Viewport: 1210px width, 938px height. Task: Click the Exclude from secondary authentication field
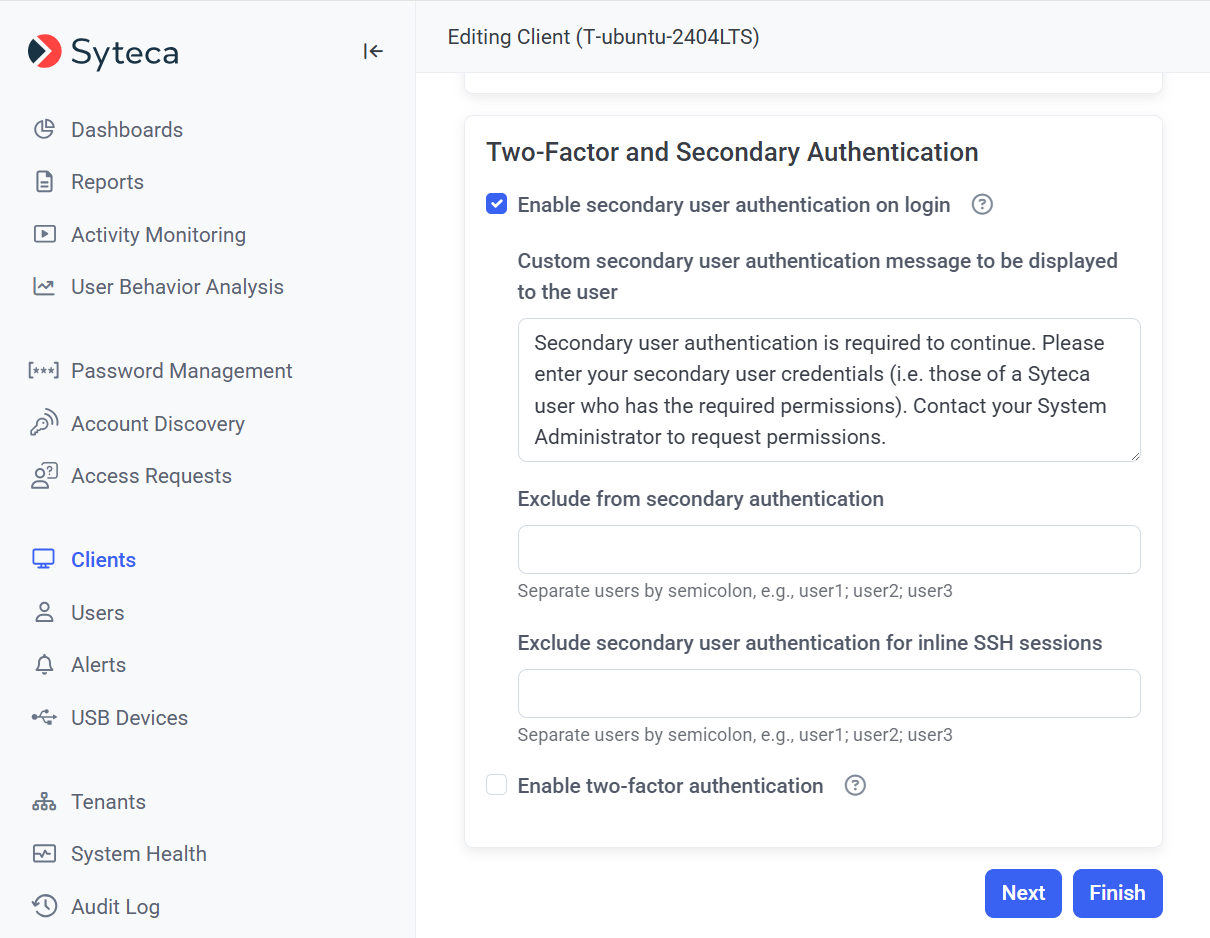coord(828,550)
